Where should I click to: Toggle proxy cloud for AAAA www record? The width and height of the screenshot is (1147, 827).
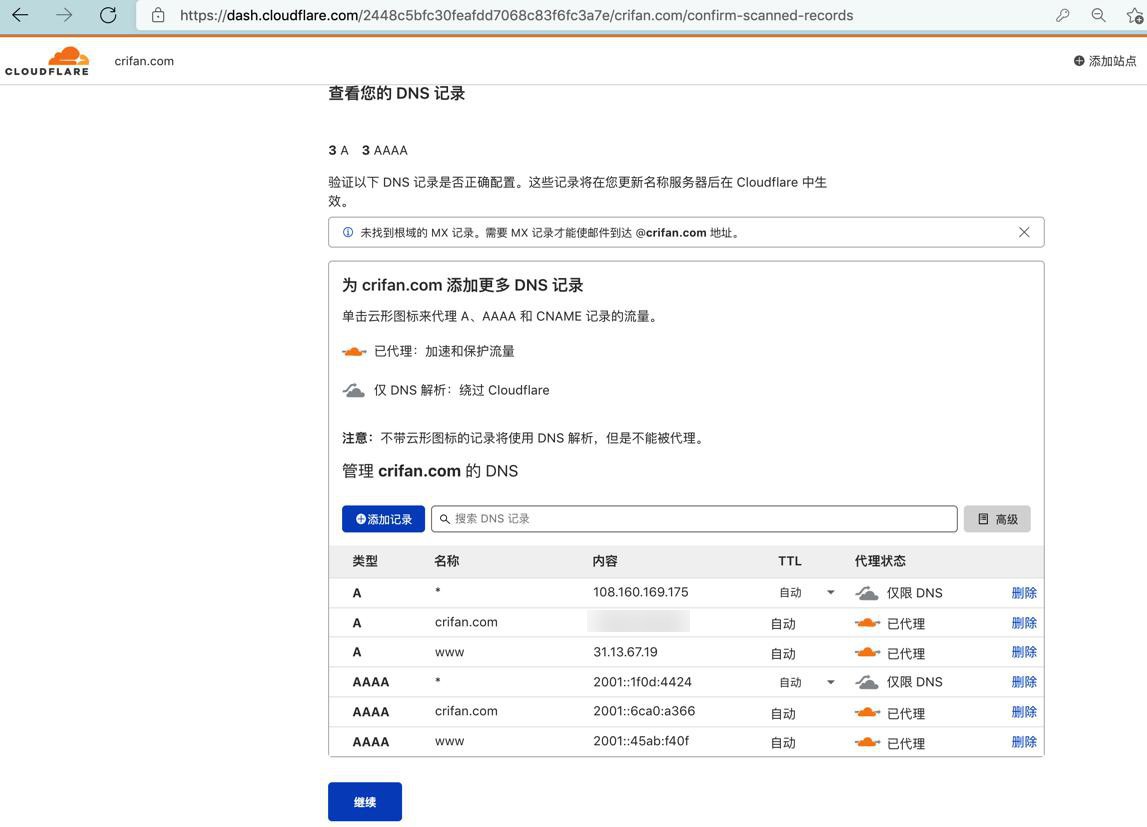[867, 742]
